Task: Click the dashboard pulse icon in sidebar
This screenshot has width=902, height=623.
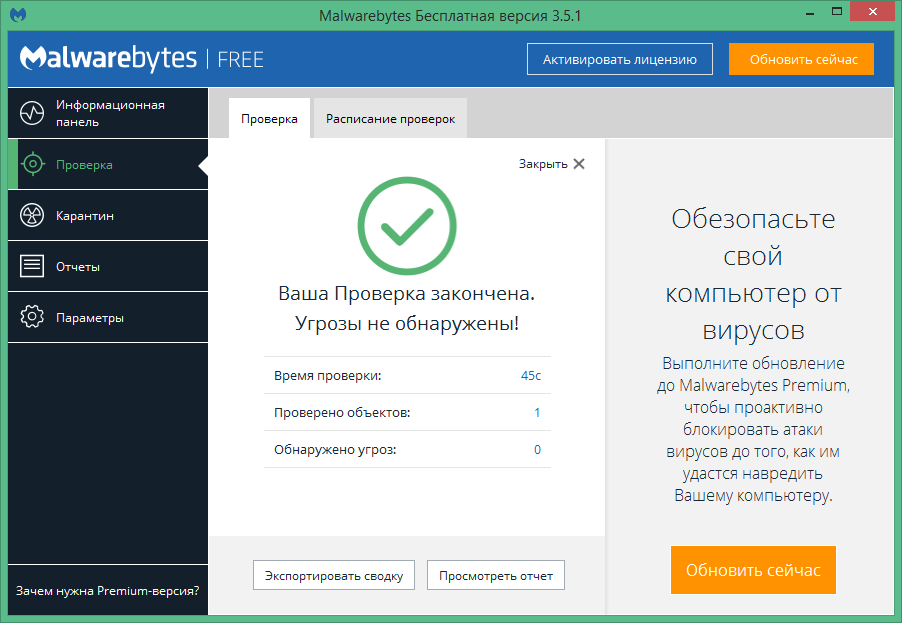Action: coord(32,113)
